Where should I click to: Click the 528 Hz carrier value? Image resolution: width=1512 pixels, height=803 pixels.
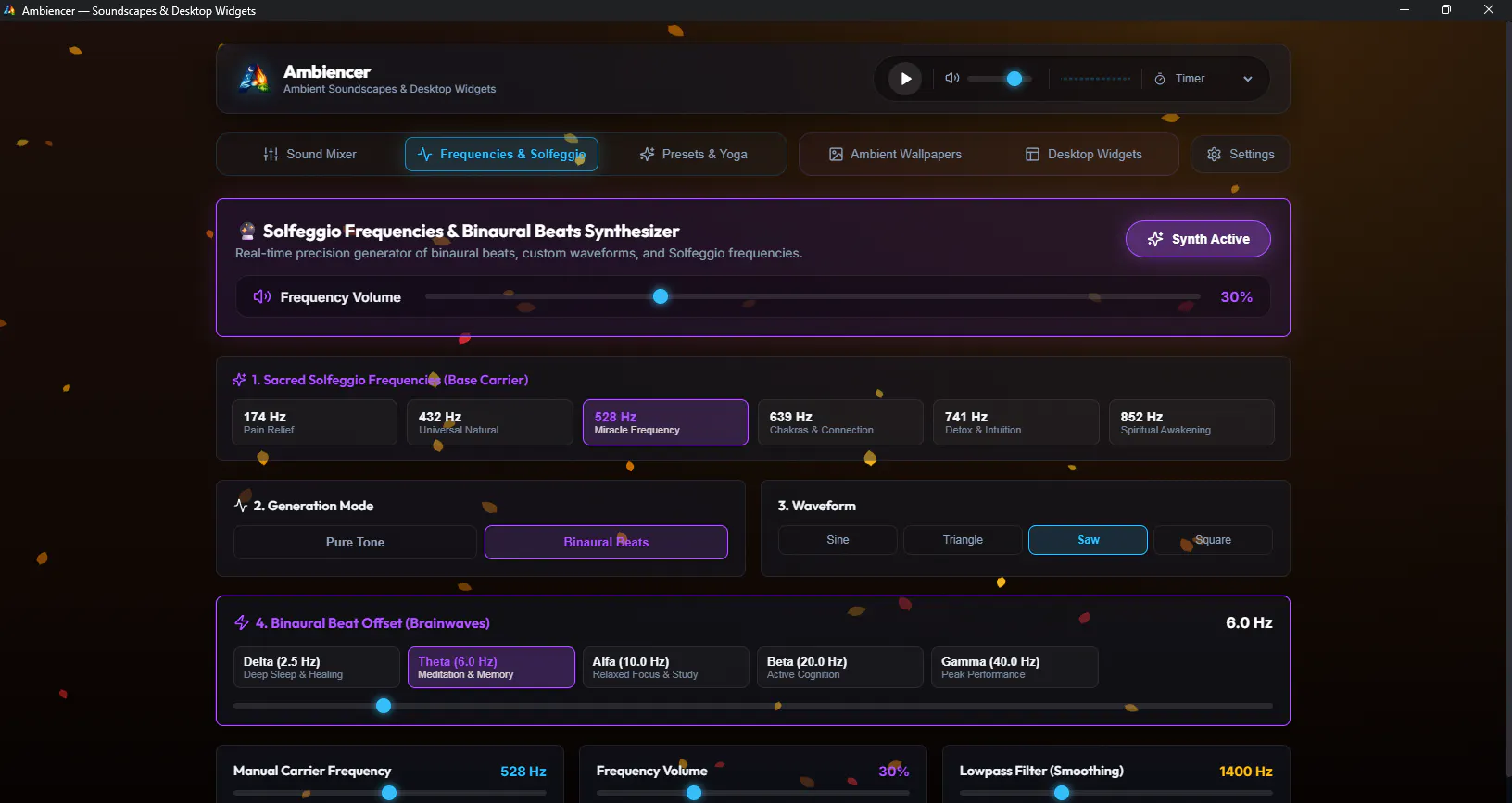pyautogui.click(x=523, y=772)
